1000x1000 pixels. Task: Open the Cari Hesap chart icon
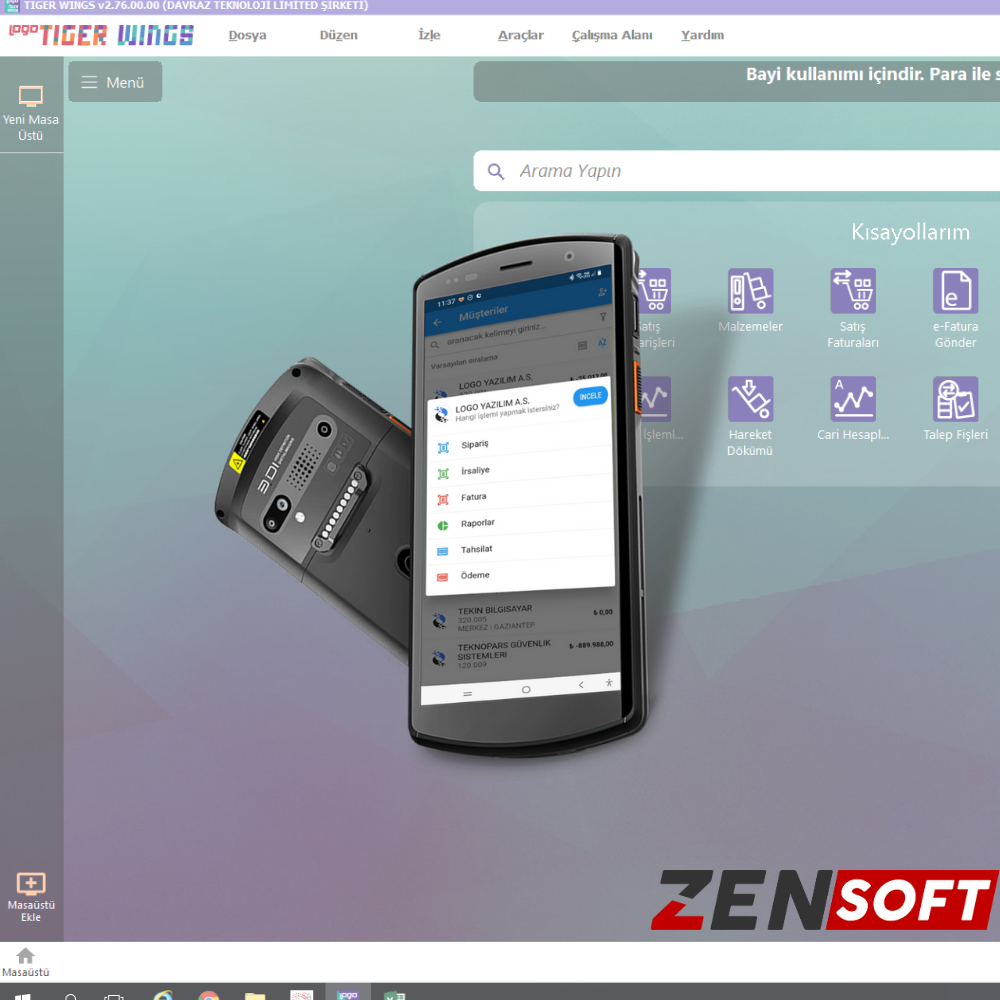(x=853, y=398)
